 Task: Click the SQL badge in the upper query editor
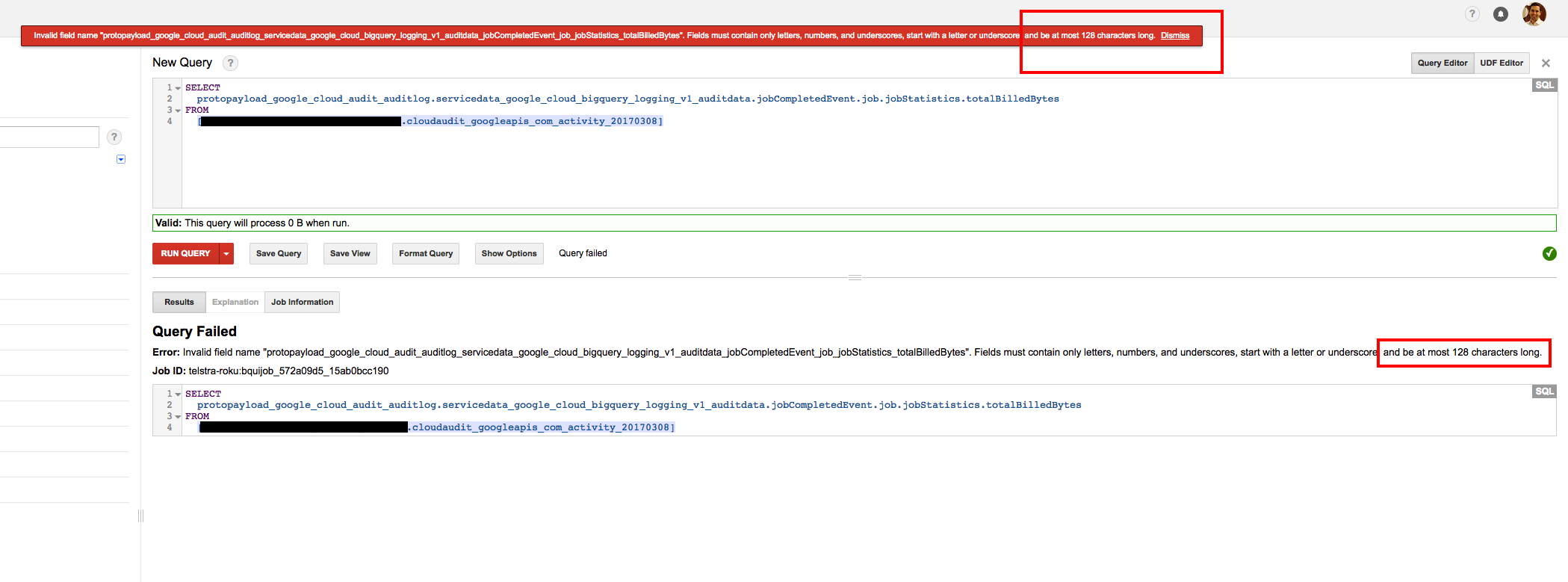click(1544, 85)
